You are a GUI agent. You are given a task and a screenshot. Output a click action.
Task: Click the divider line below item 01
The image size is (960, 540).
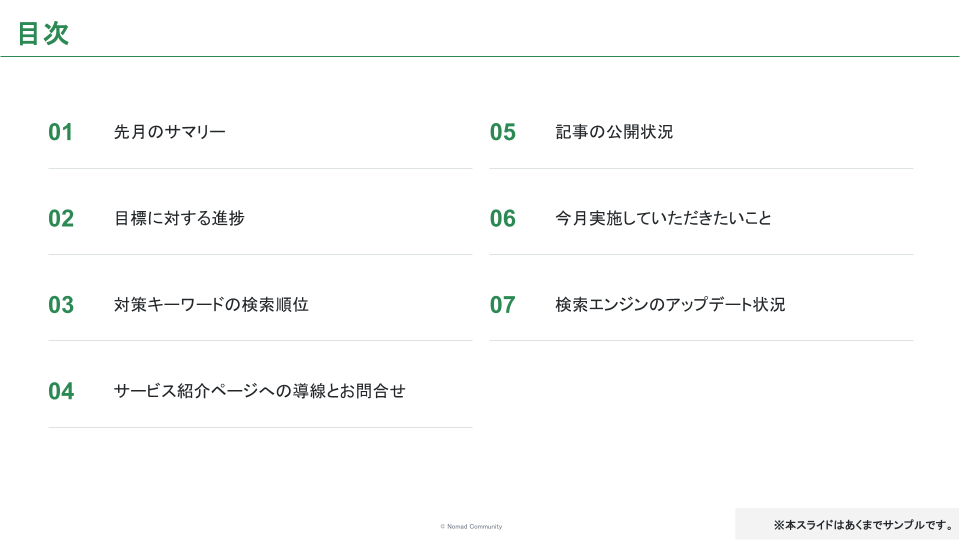click(x=260, y=168)
